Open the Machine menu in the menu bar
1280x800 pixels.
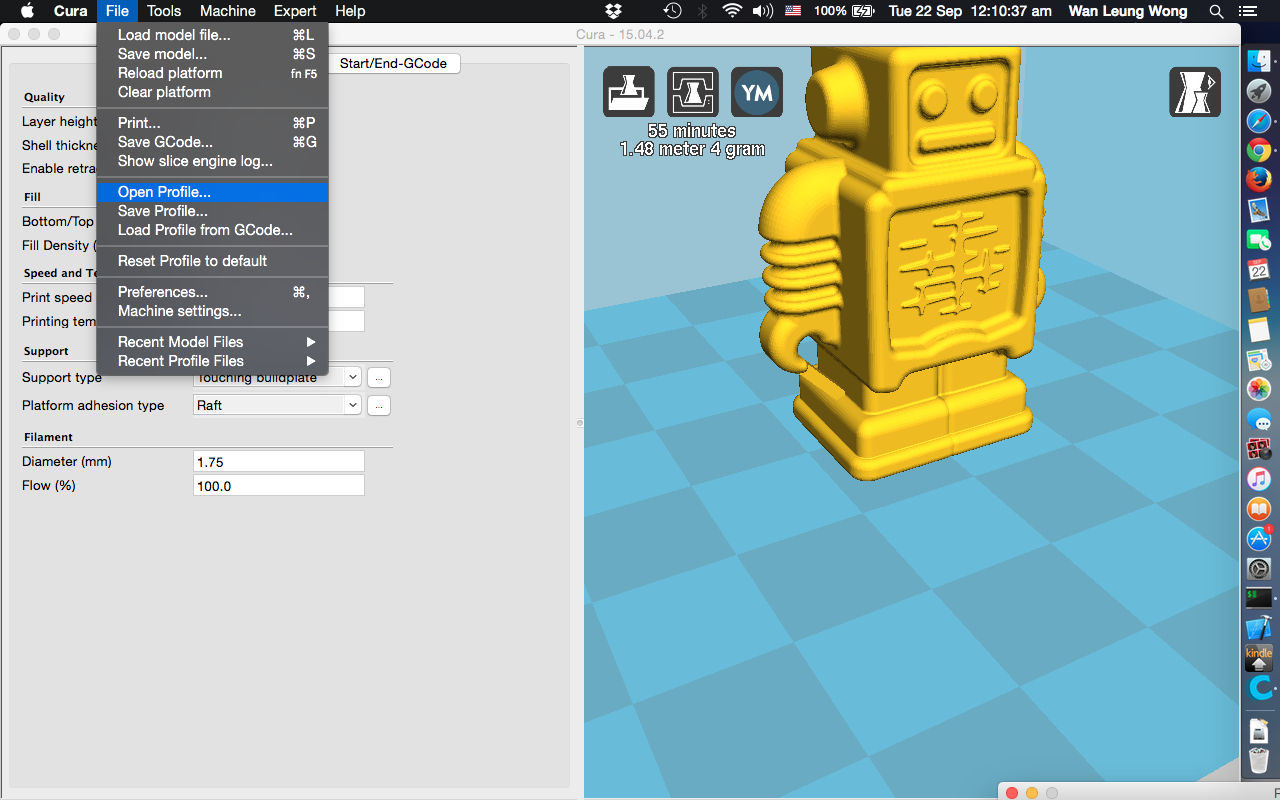228,11
